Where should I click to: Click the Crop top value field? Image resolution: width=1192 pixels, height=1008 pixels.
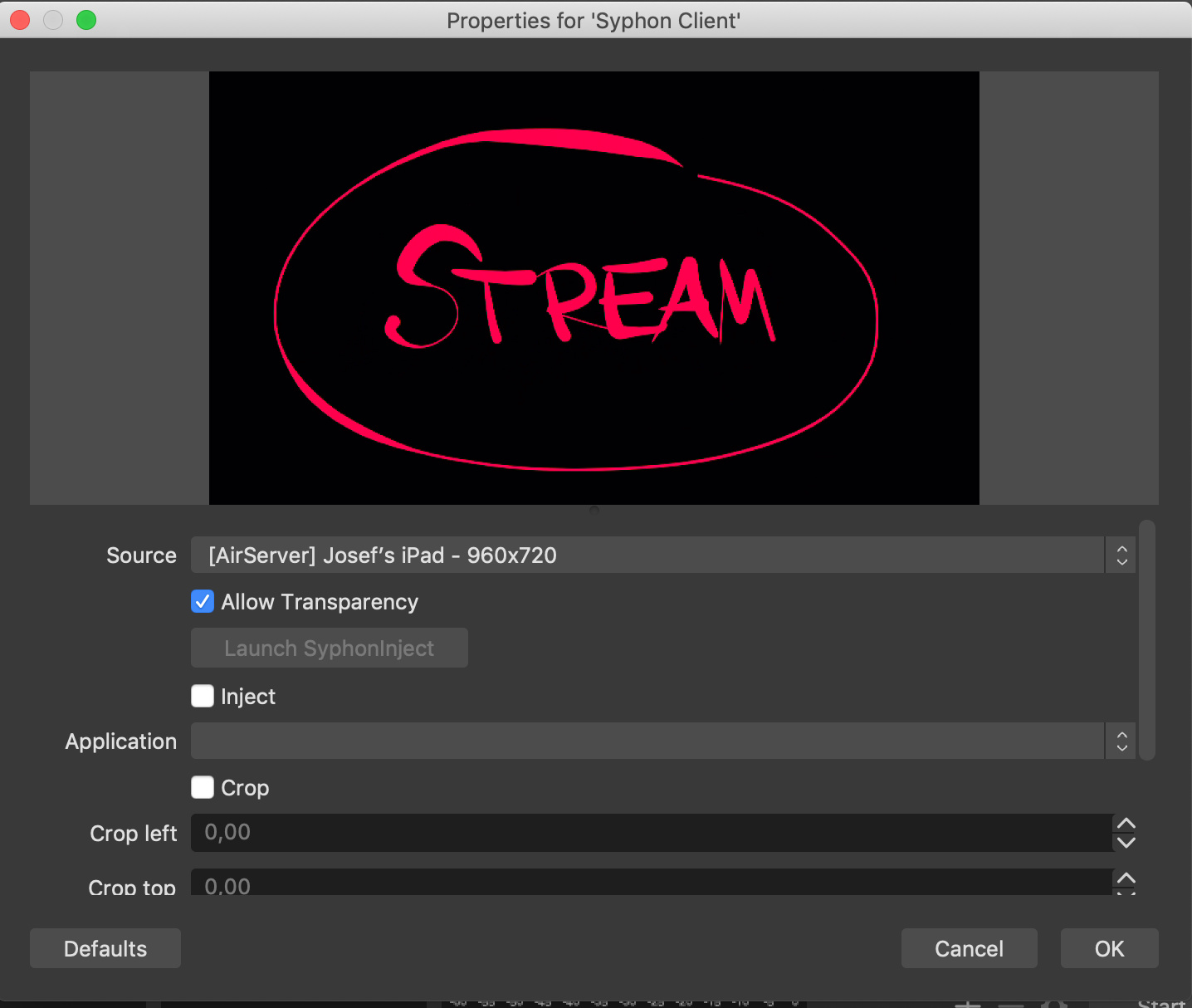pos(651,883)
